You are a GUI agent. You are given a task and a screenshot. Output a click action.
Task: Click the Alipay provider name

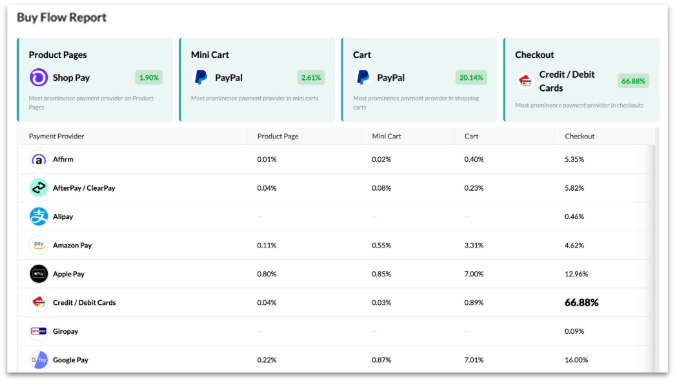[x=63, y=216]
